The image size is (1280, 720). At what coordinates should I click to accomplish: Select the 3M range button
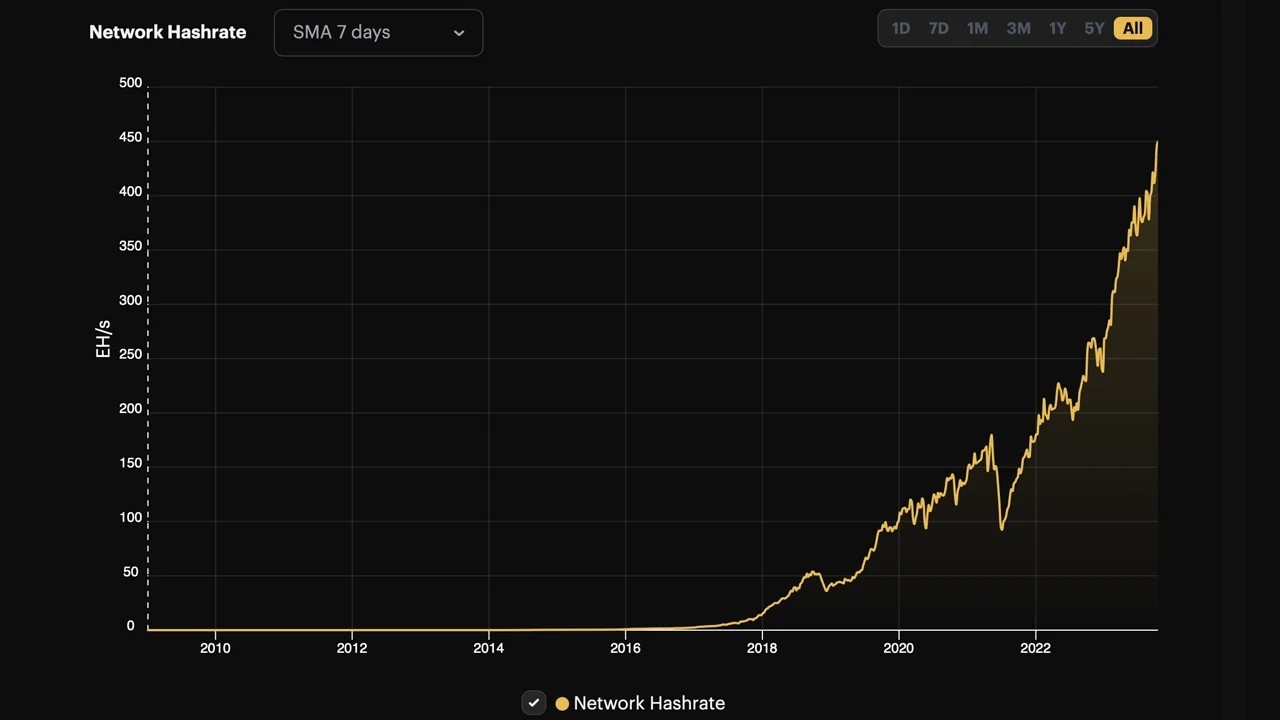pos(1018,29)
